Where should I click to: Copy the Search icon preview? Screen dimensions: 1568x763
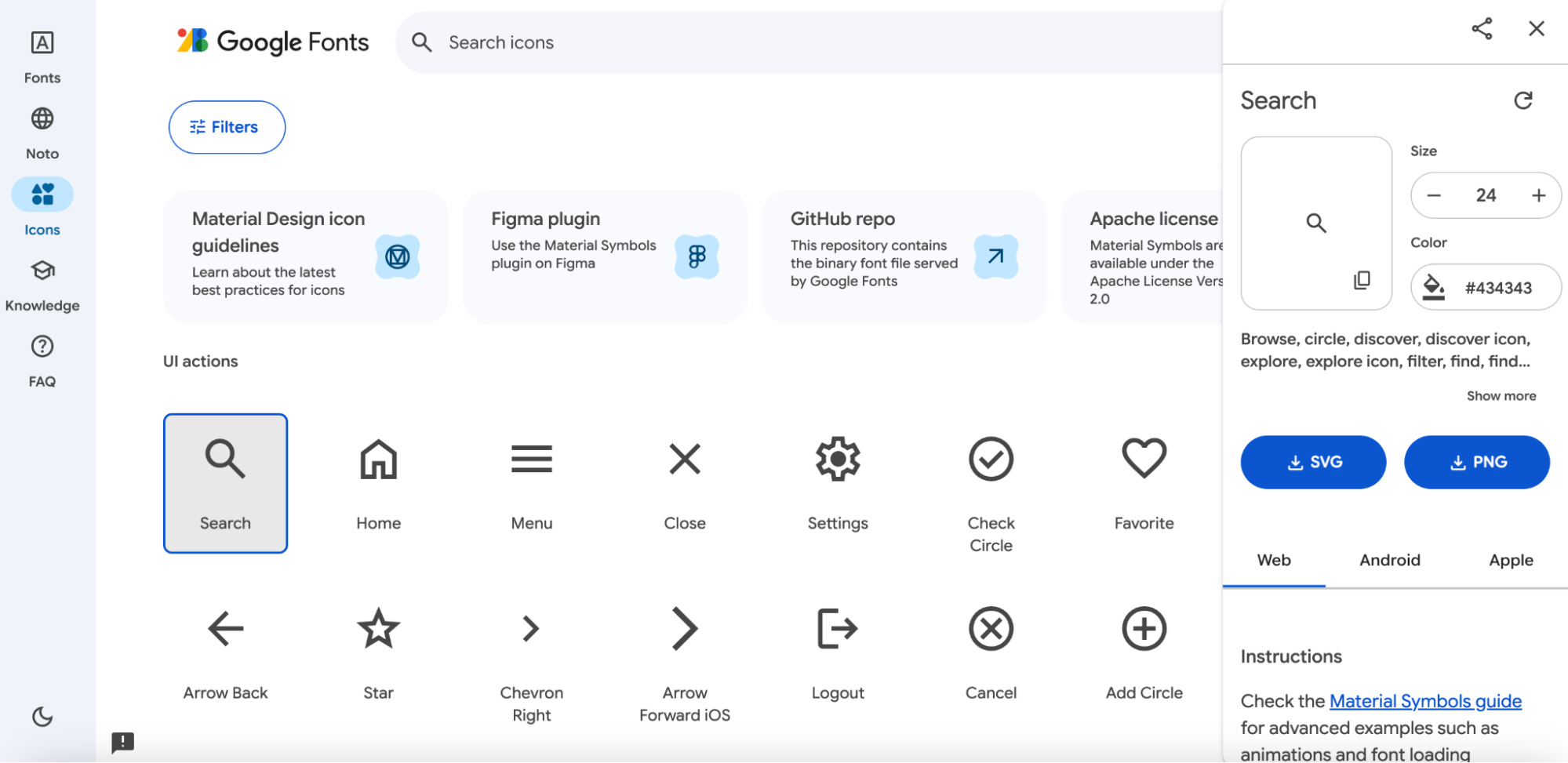tap(1362, 280)
